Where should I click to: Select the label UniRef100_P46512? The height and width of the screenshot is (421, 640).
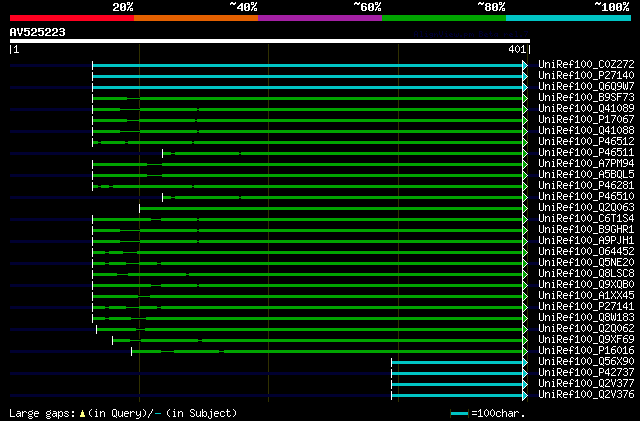pos(586,141)
